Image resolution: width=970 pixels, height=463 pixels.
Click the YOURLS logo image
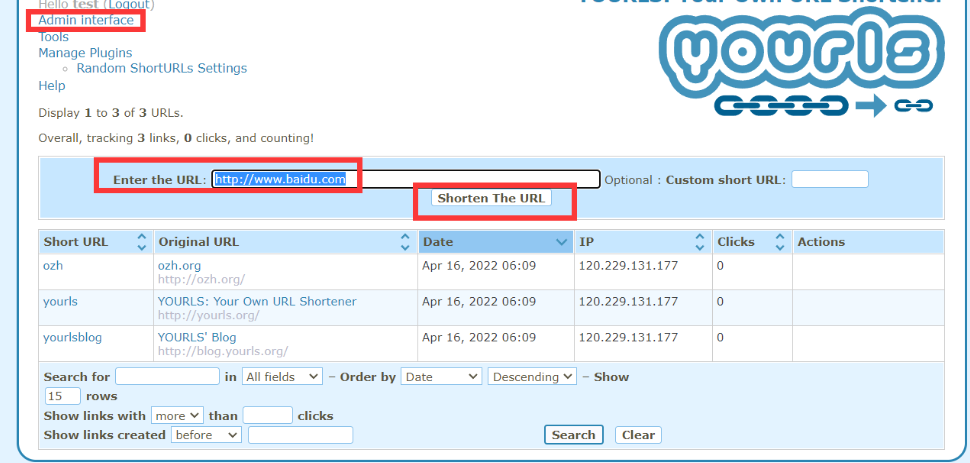point(800,66)
